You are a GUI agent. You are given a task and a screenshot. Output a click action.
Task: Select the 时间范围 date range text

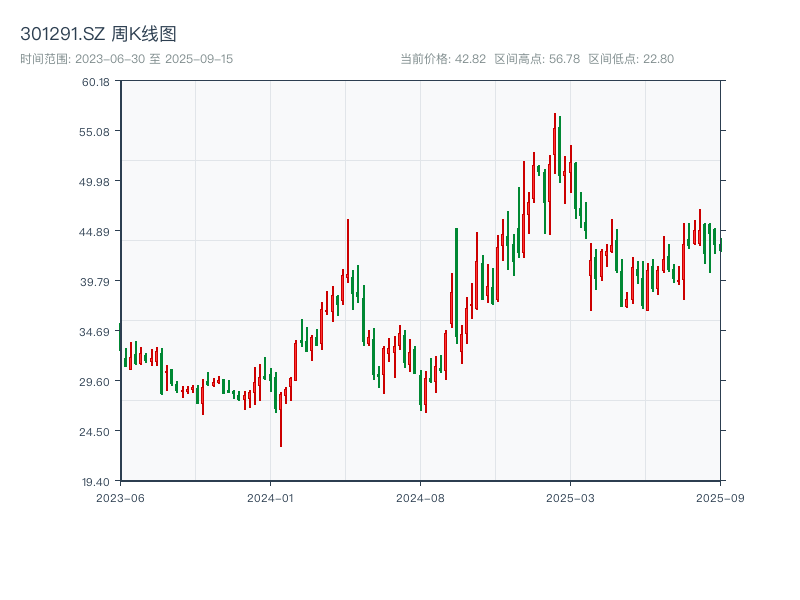(126, 59)
